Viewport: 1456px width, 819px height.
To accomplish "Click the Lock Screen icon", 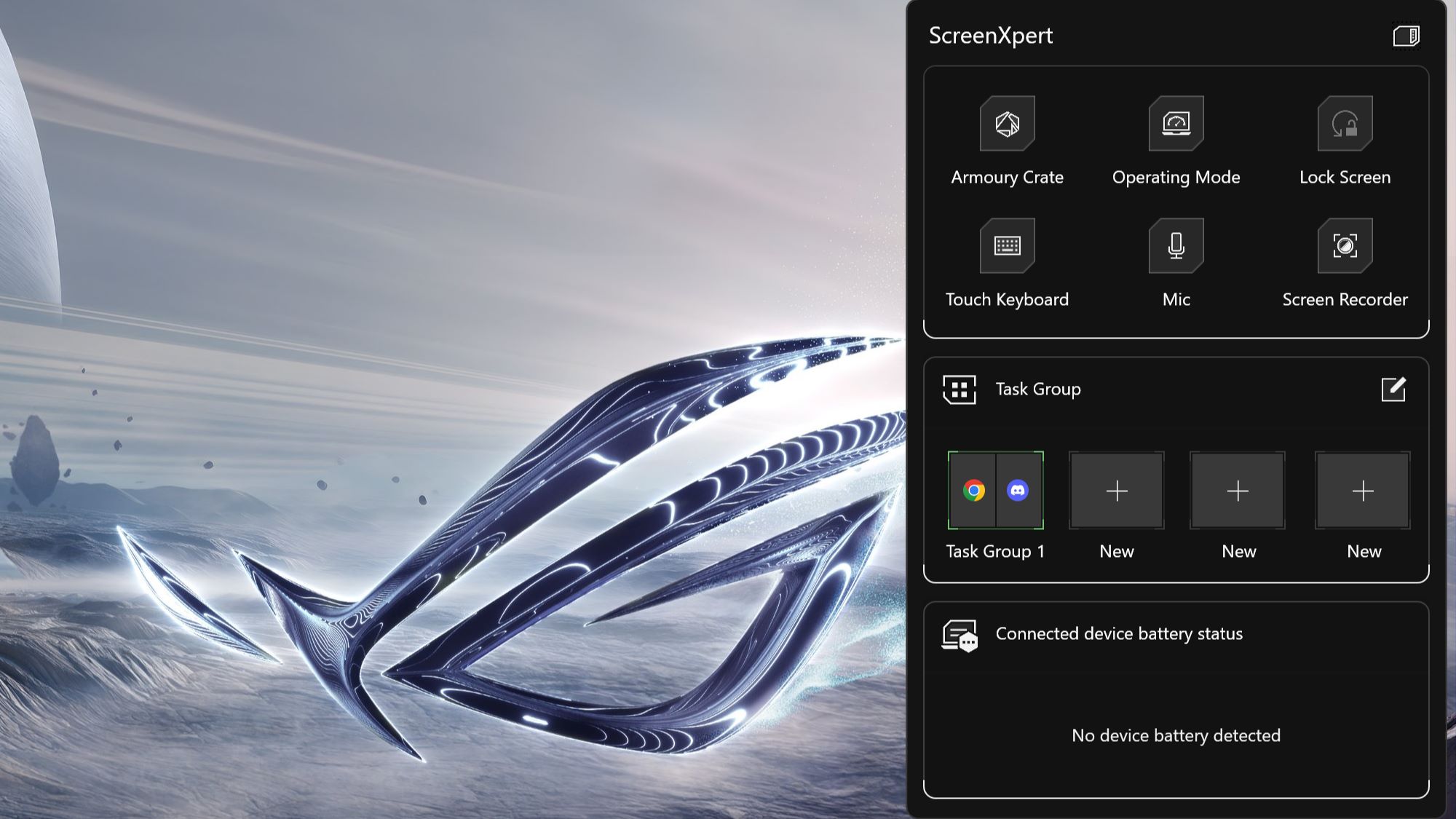I will coord(1345,123).
